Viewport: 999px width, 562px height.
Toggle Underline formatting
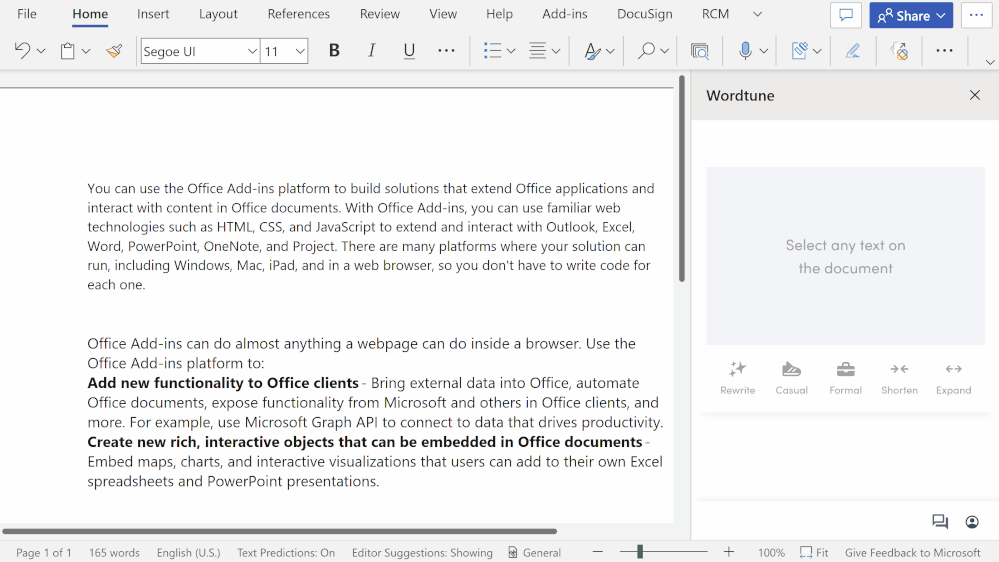pos(409,51)
